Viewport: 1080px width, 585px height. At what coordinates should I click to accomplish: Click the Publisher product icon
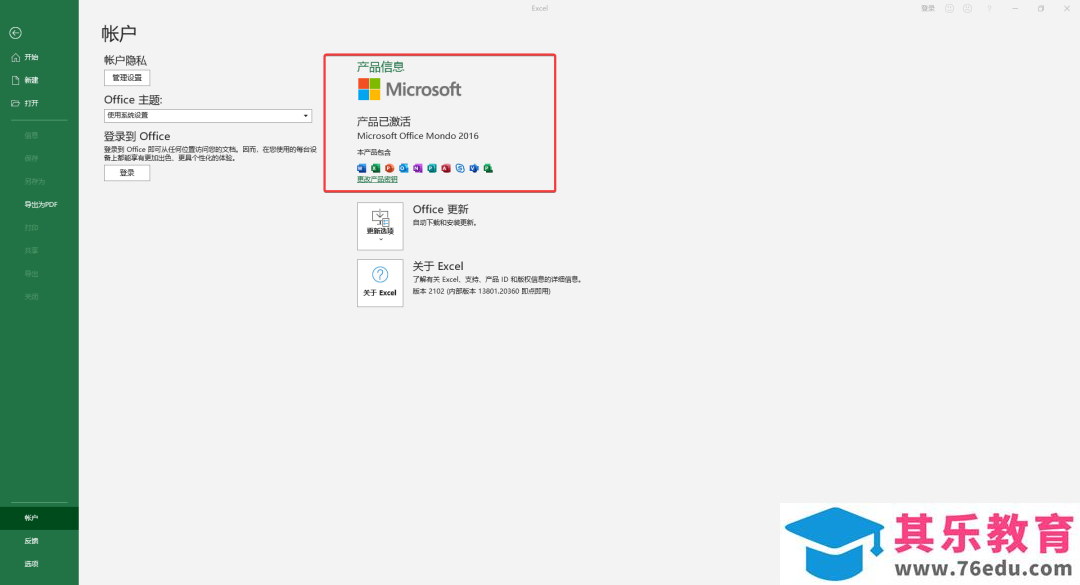click(432, 168)
